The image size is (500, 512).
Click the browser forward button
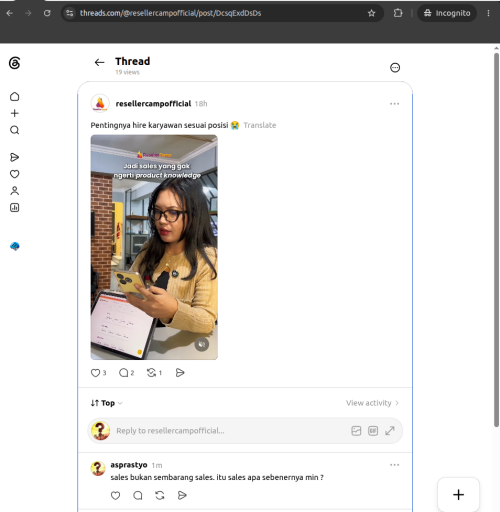click(28, 13)
